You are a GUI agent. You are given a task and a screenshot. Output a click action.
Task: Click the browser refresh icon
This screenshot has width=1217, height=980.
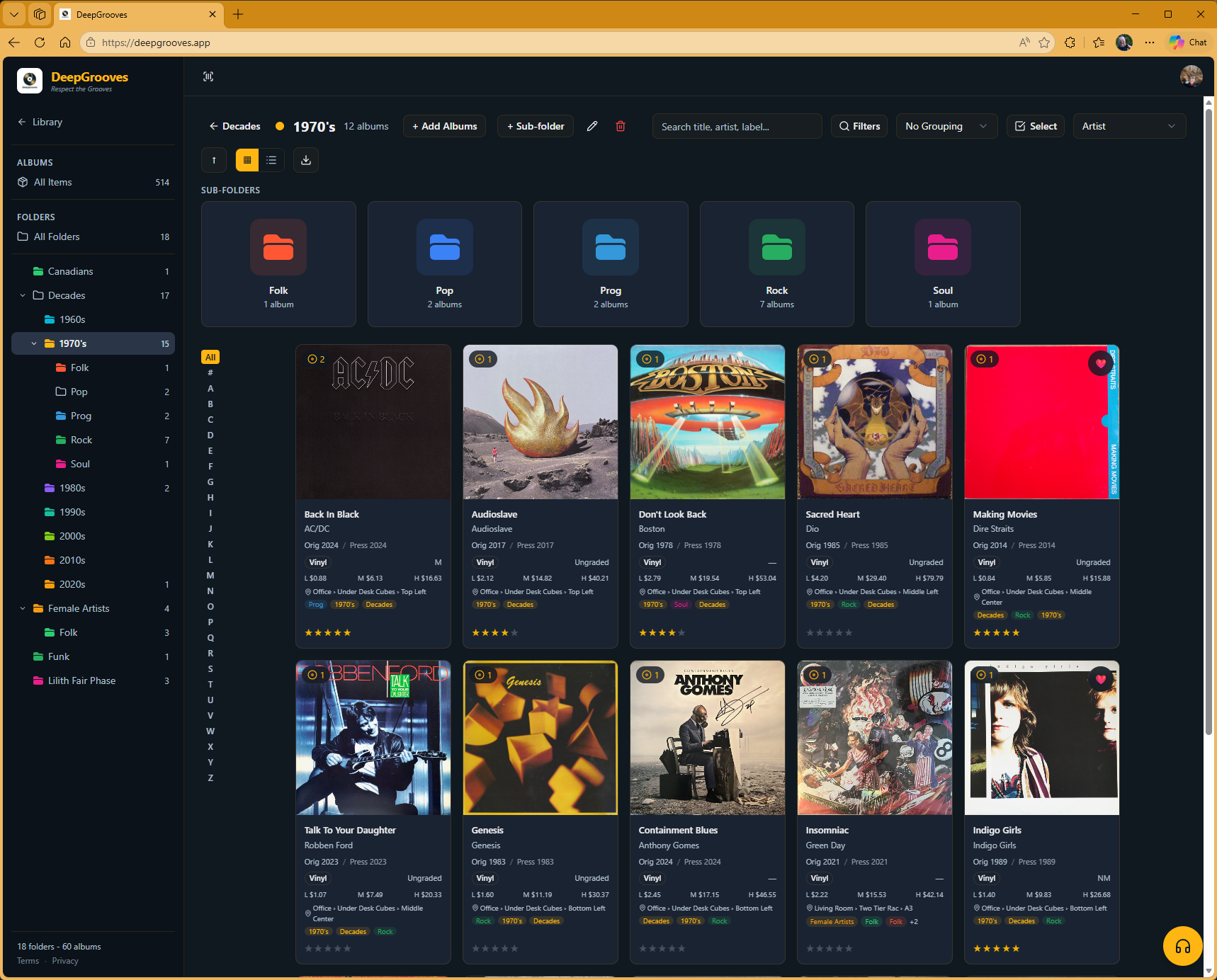40,42
